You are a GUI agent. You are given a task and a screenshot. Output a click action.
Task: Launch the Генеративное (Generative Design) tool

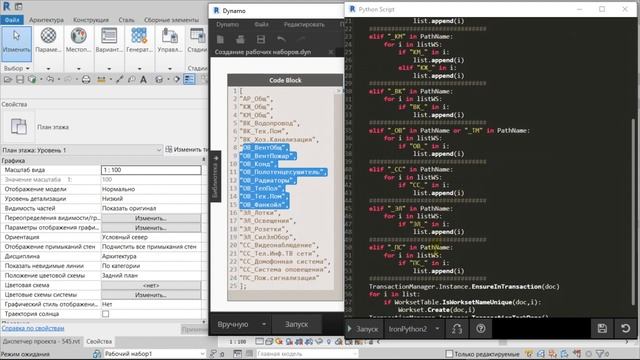pyautogui.click(x=139, y=41)
